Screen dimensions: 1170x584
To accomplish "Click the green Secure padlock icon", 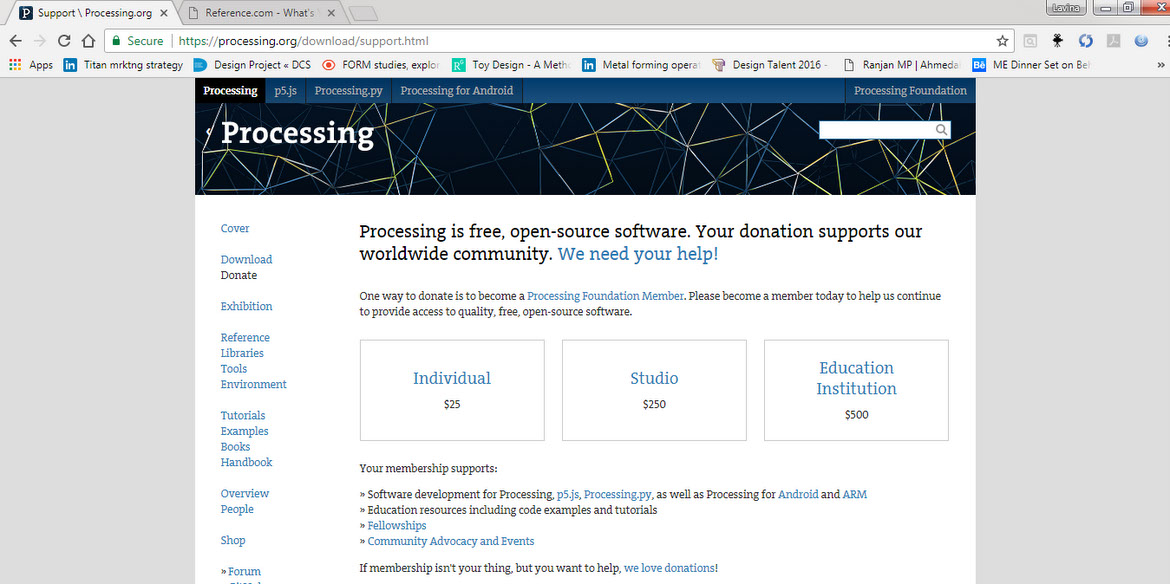I will pos(116,41).
